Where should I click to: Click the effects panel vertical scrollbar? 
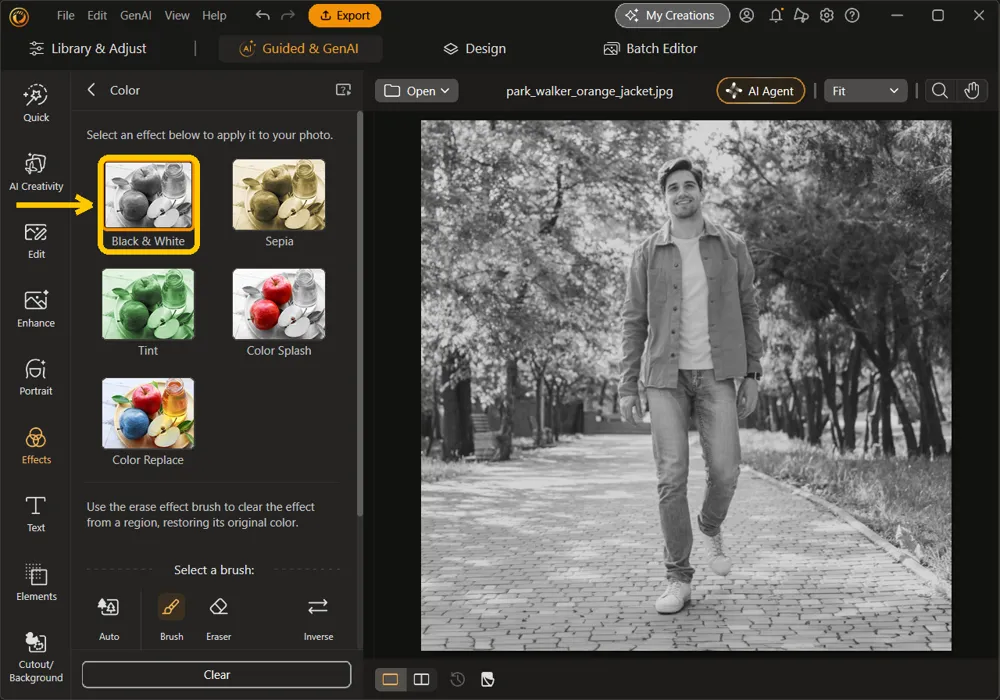360,314
